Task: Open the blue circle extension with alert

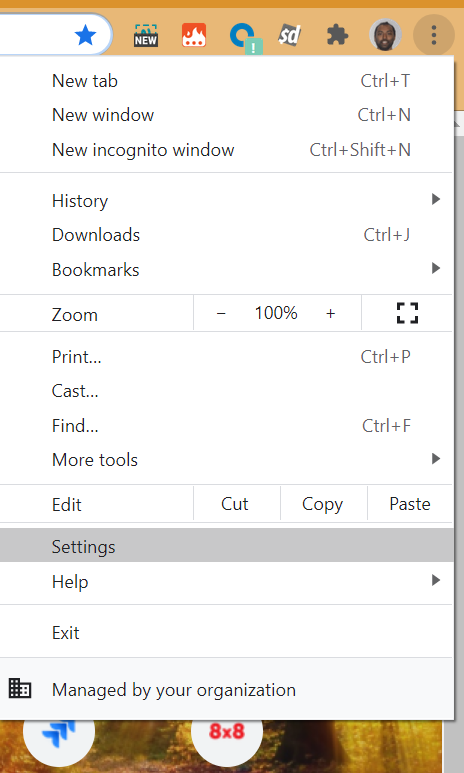Action: pos(245,37)
